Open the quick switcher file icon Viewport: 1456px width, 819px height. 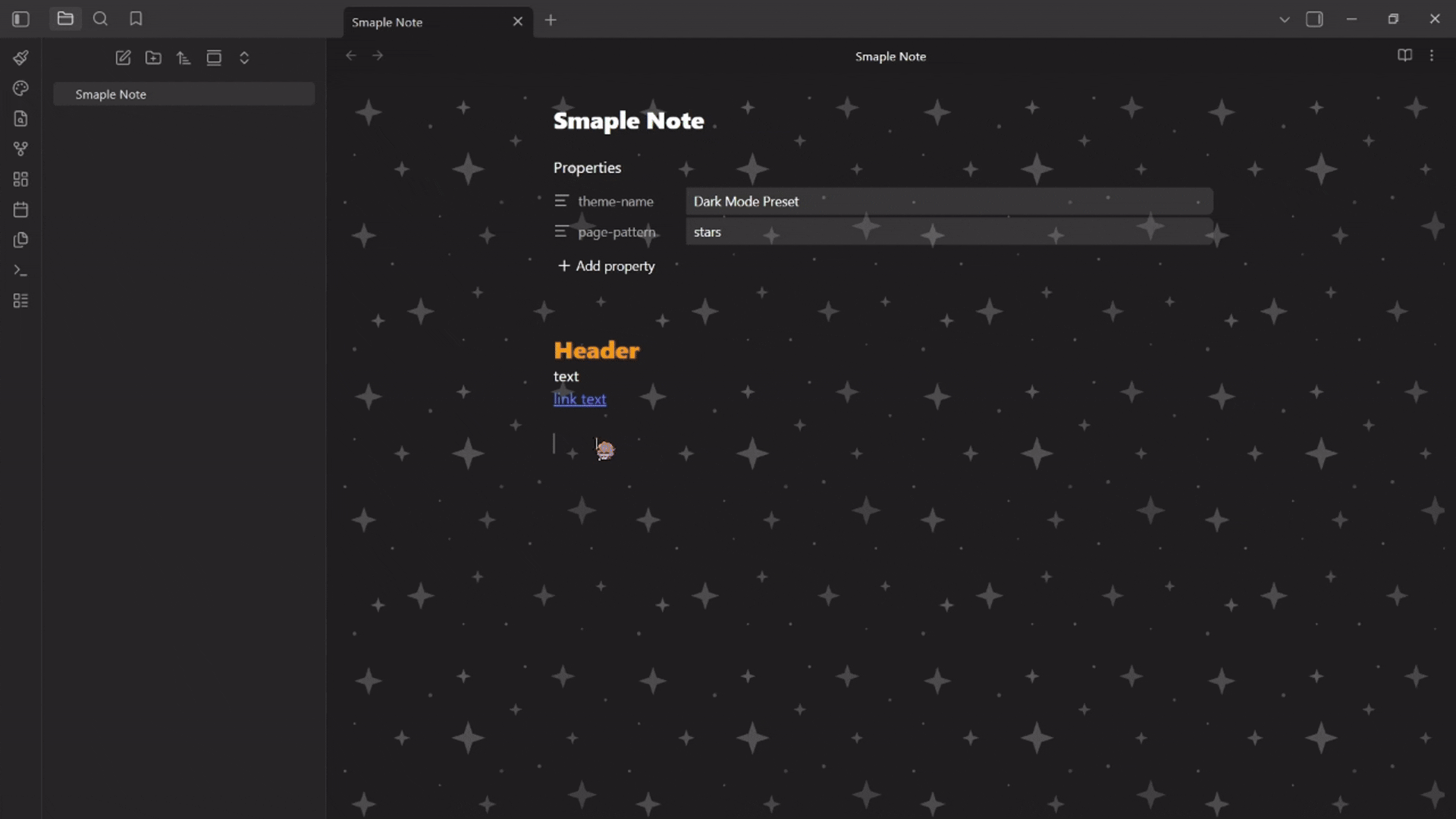point(20,118)
